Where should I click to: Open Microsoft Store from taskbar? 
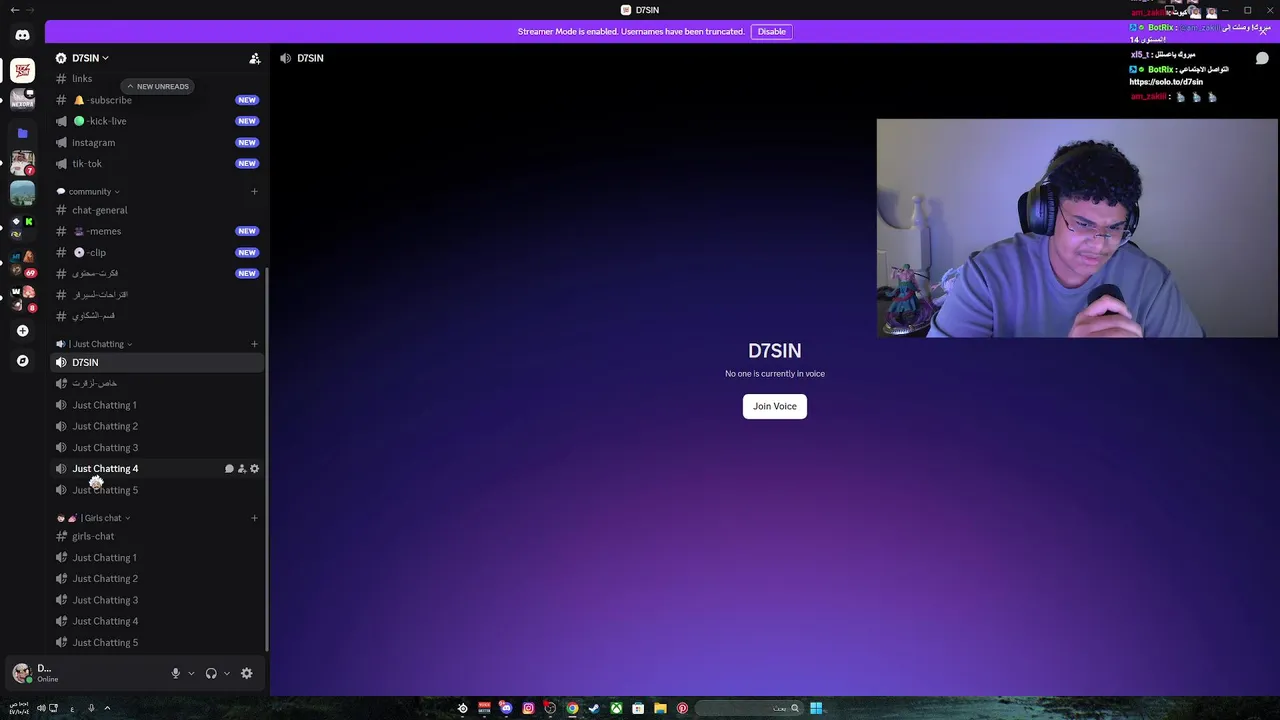pyautogui.click(x=638, y=708)
